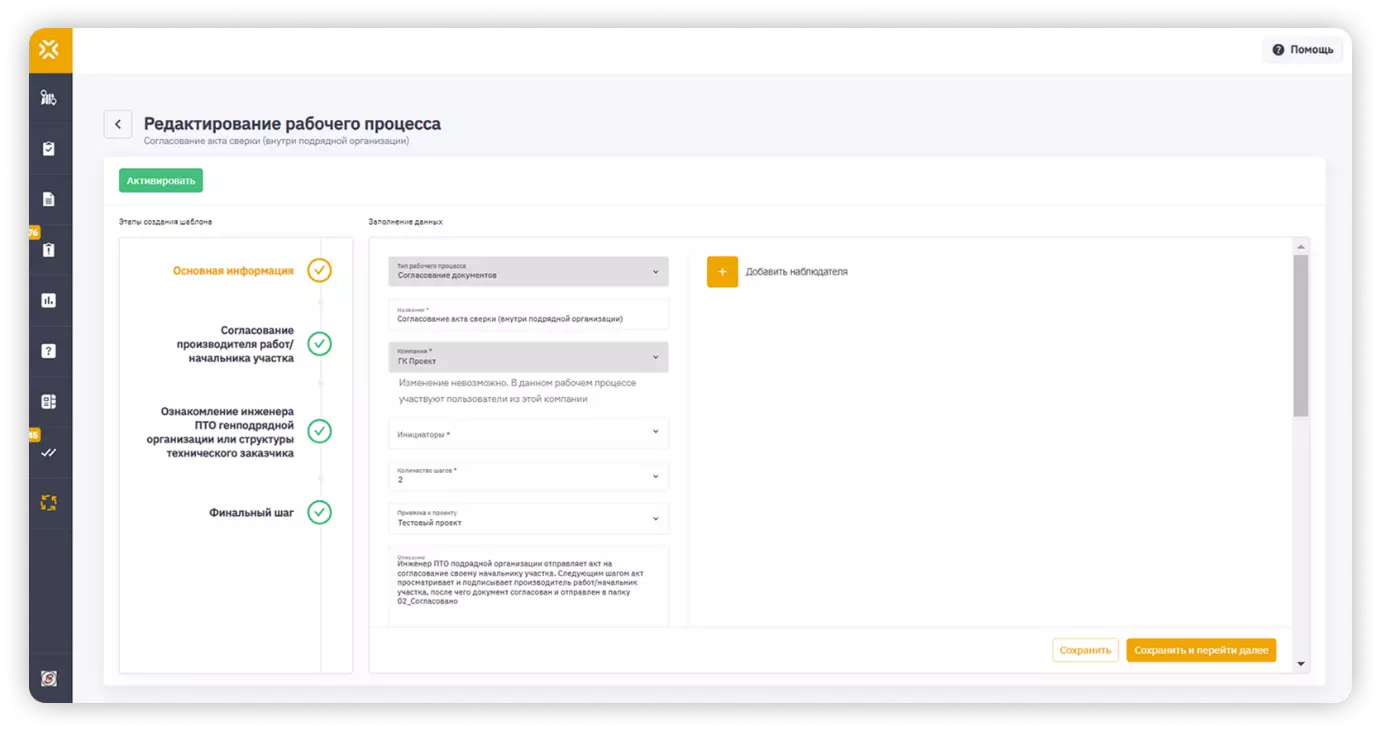The width and height of the screenshot is (1380, 731).
Task: Click checkmark next to 'Согласование производителя работ' step
Action: coord(319,344)
